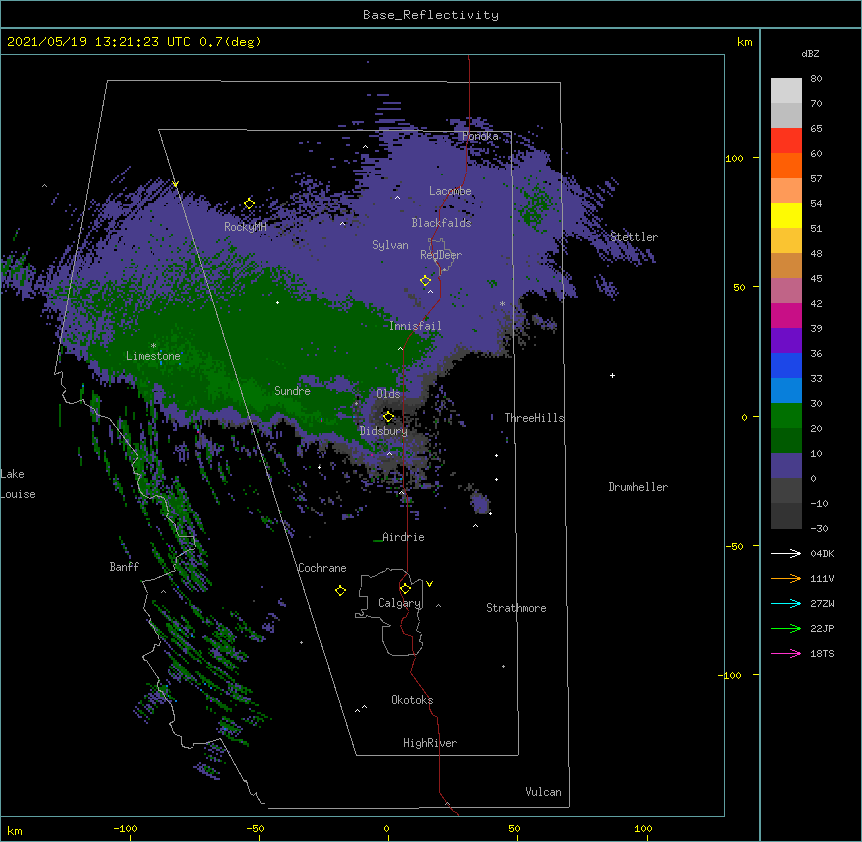862x842 pixels.
Task: Pick the royal blue 36 dBZ swatch
Action: (786, 365)
